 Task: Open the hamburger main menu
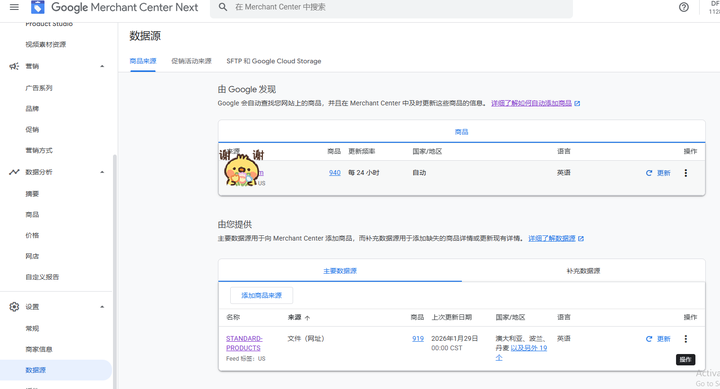(x=14, y=7)
